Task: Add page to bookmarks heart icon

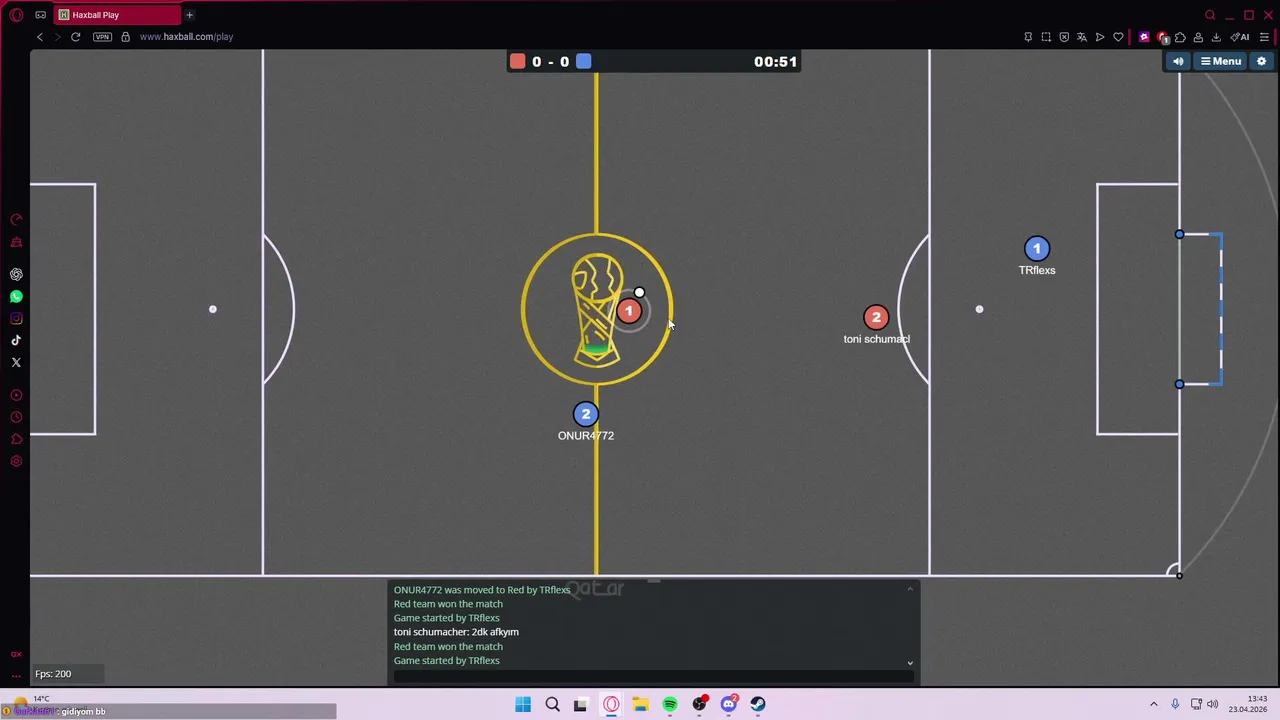Action: tap(1118, 37)
